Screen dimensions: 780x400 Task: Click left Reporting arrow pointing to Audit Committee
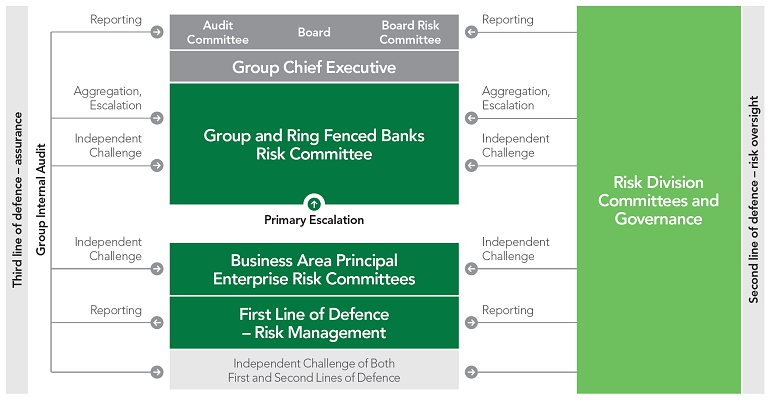click(157, 32)
